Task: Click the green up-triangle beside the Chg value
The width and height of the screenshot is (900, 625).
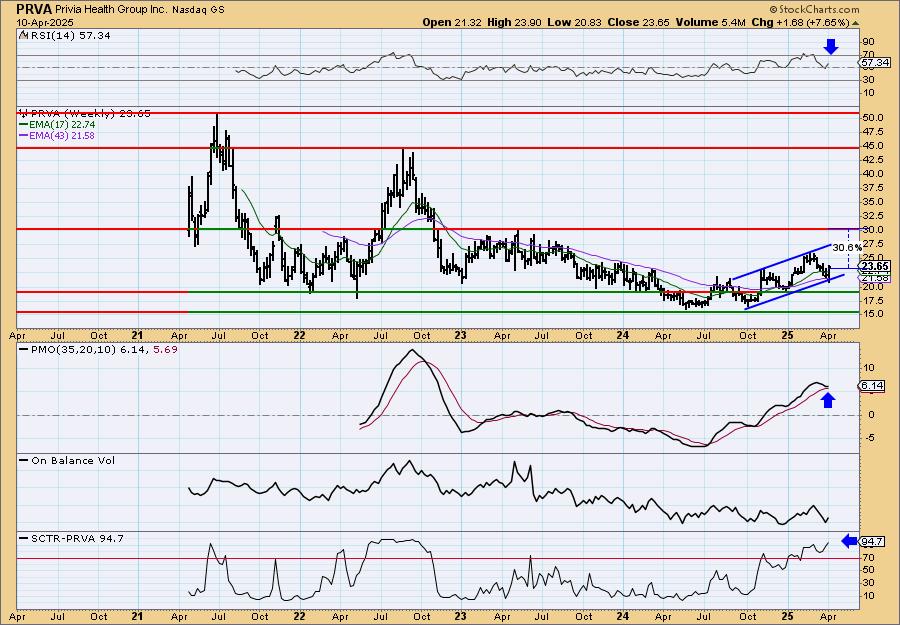Action: point(855,24)
